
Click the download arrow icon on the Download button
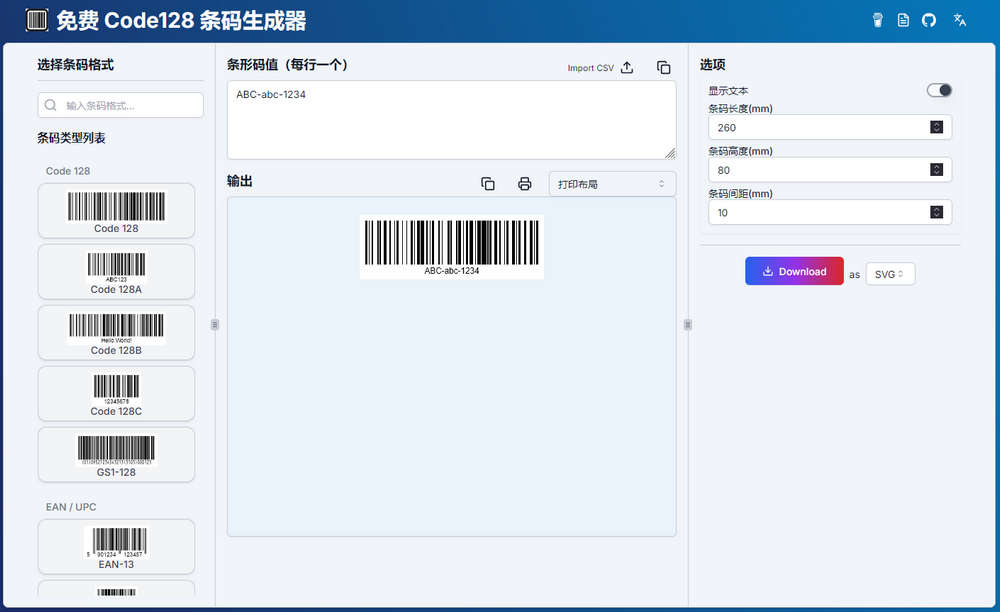(768, 272)
